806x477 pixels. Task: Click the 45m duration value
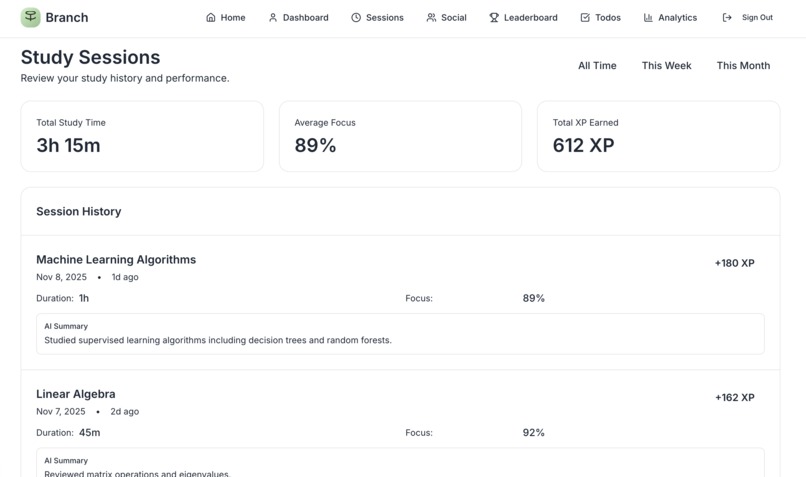coord(89,433)
